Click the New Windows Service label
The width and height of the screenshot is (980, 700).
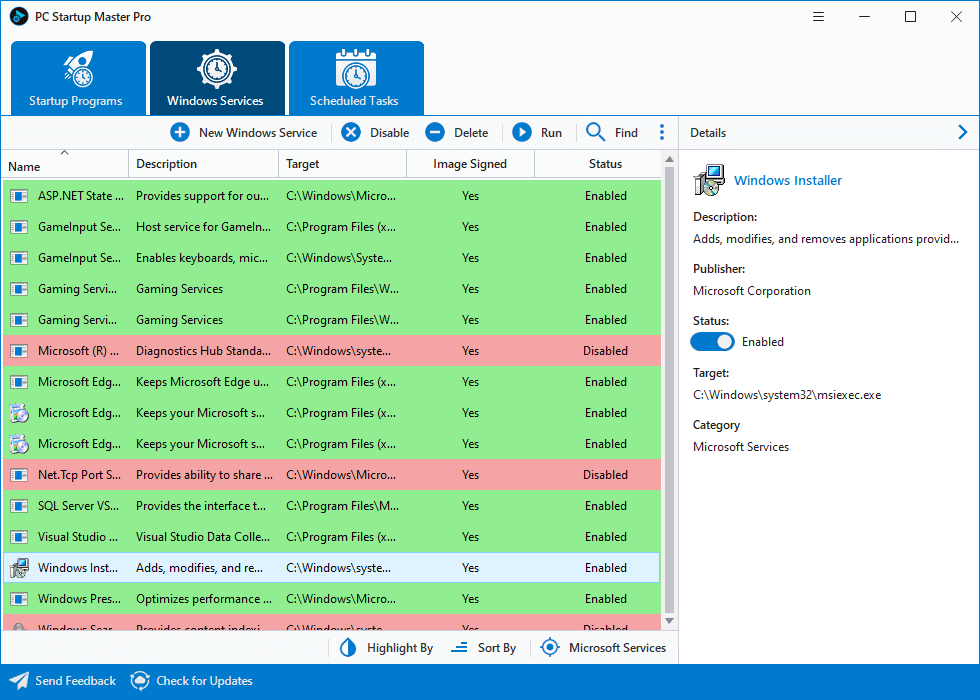[x=258, y=133]
